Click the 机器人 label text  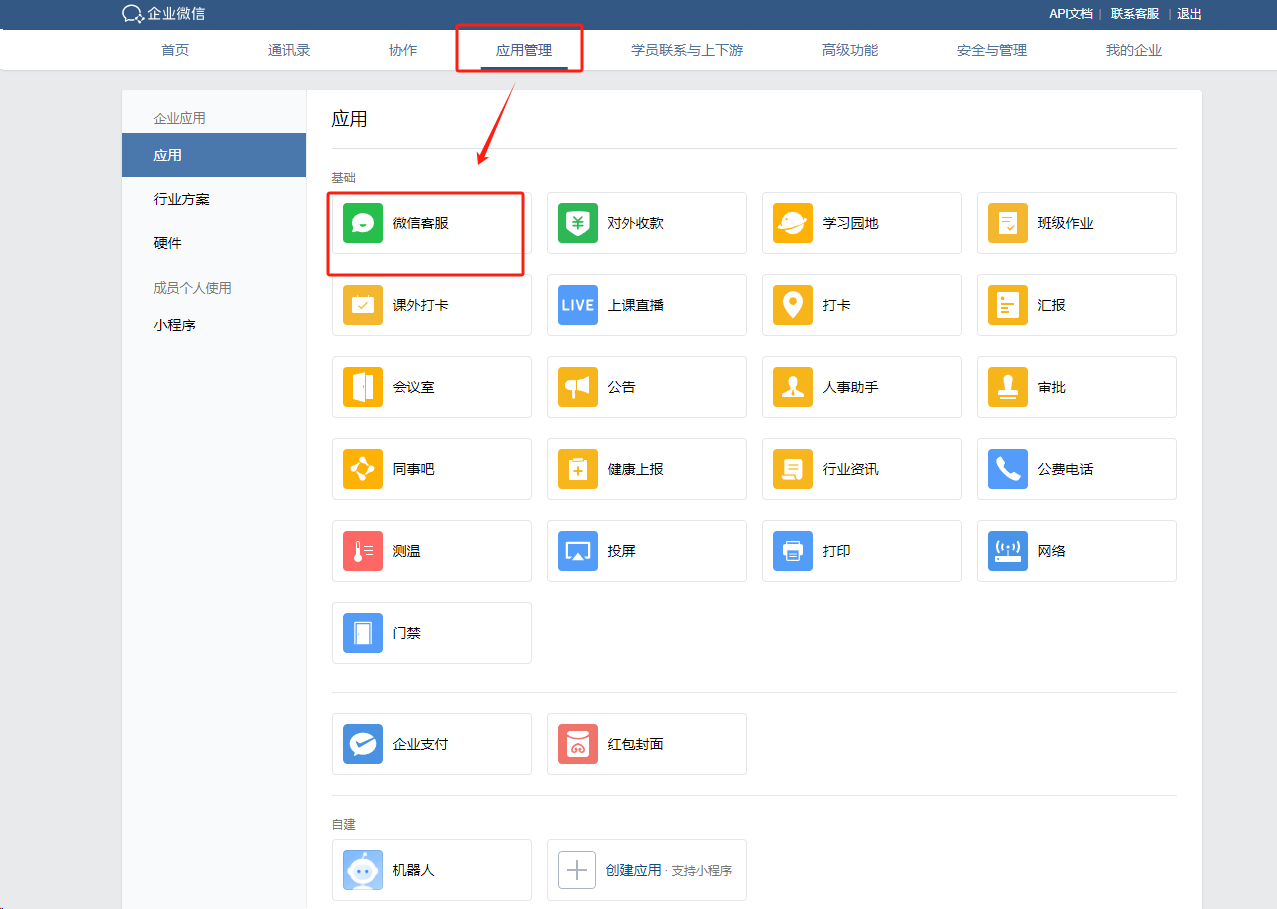tap(414, 870)
